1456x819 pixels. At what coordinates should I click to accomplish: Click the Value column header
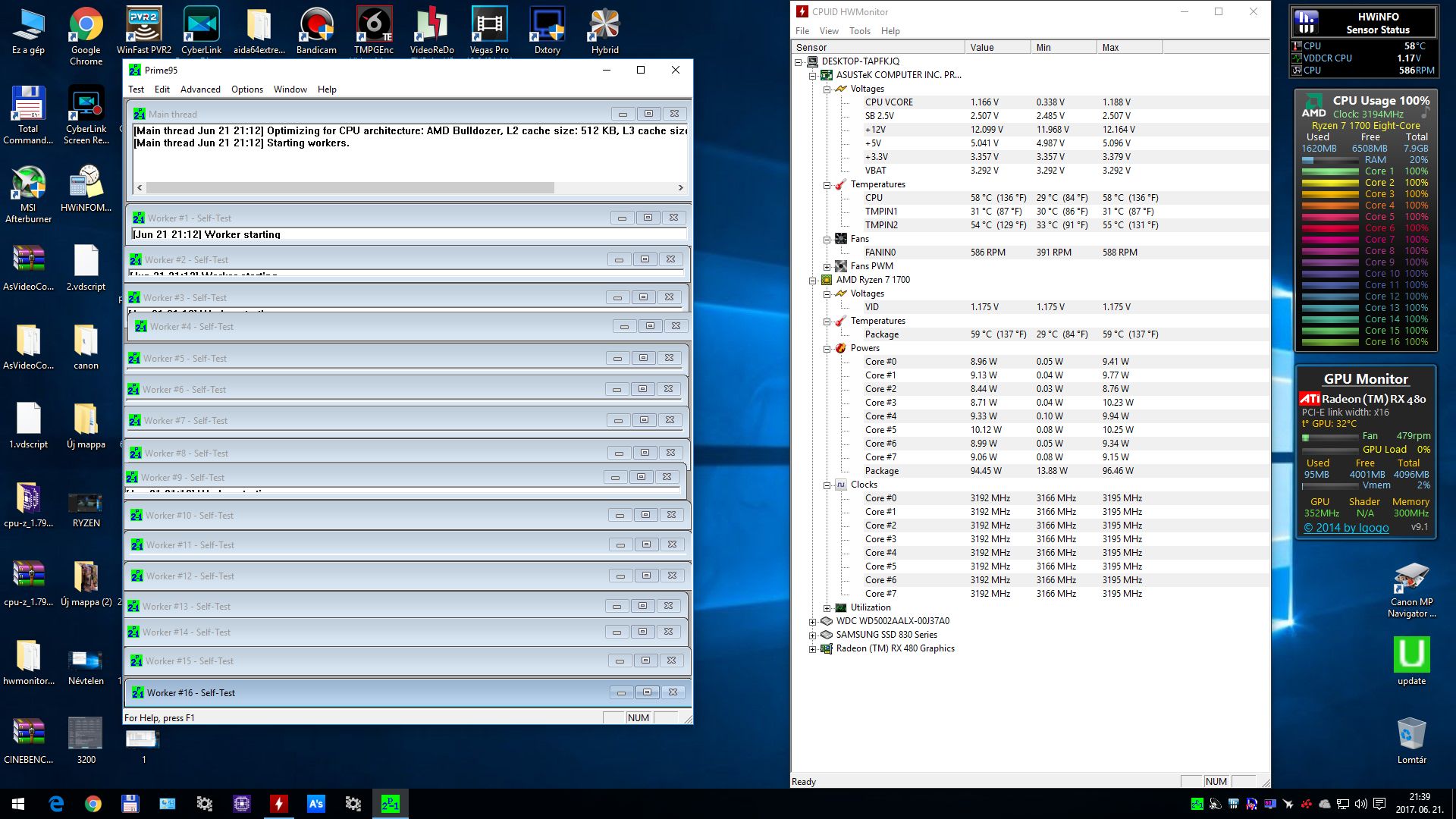point(997,47)
